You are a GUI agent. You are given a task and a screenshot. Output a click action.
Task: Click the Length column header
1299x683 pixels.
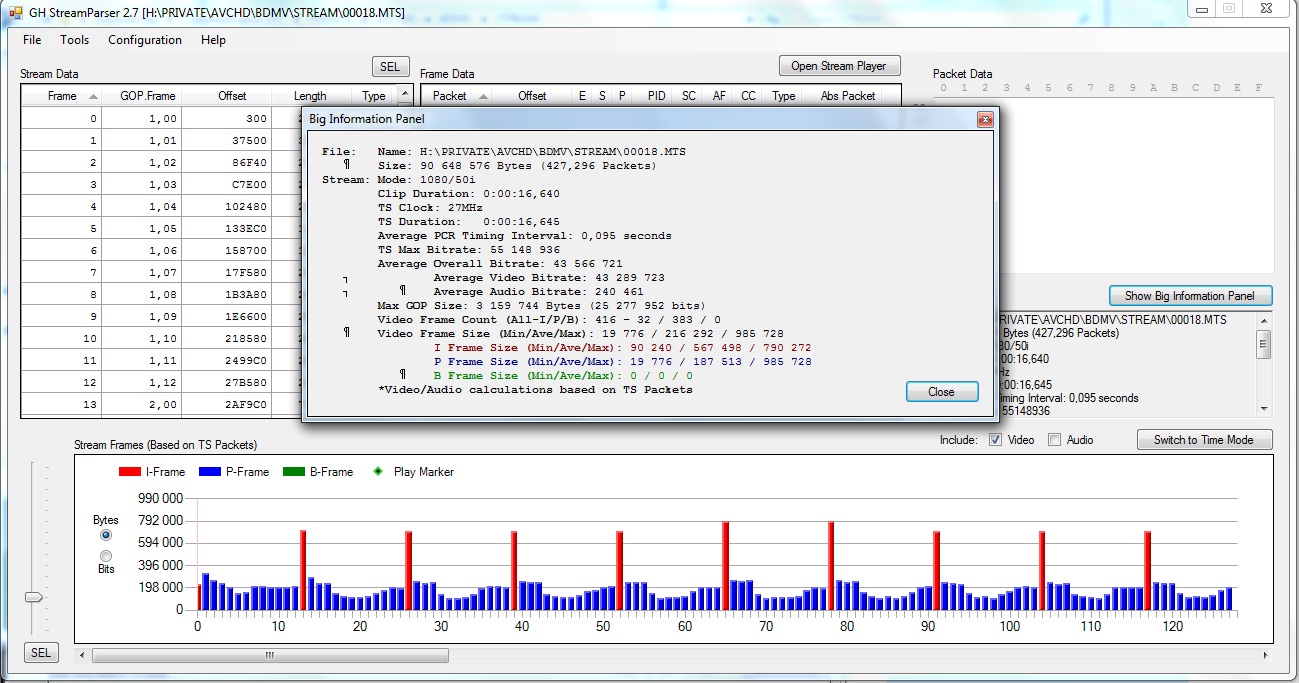pyautogui.click(x=310, y=96)
